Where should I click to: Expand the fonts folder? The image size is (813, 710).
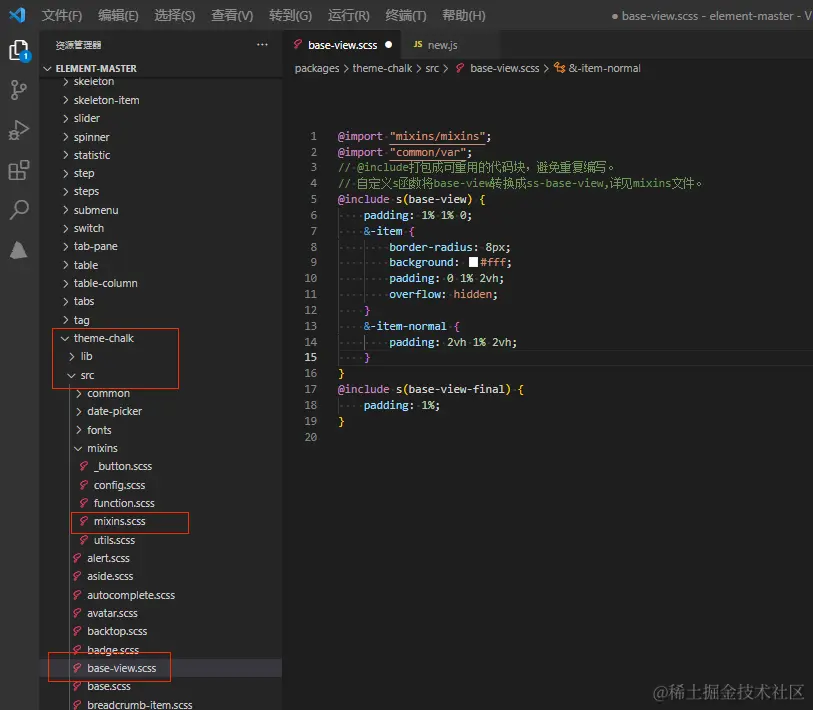(79, 430)
